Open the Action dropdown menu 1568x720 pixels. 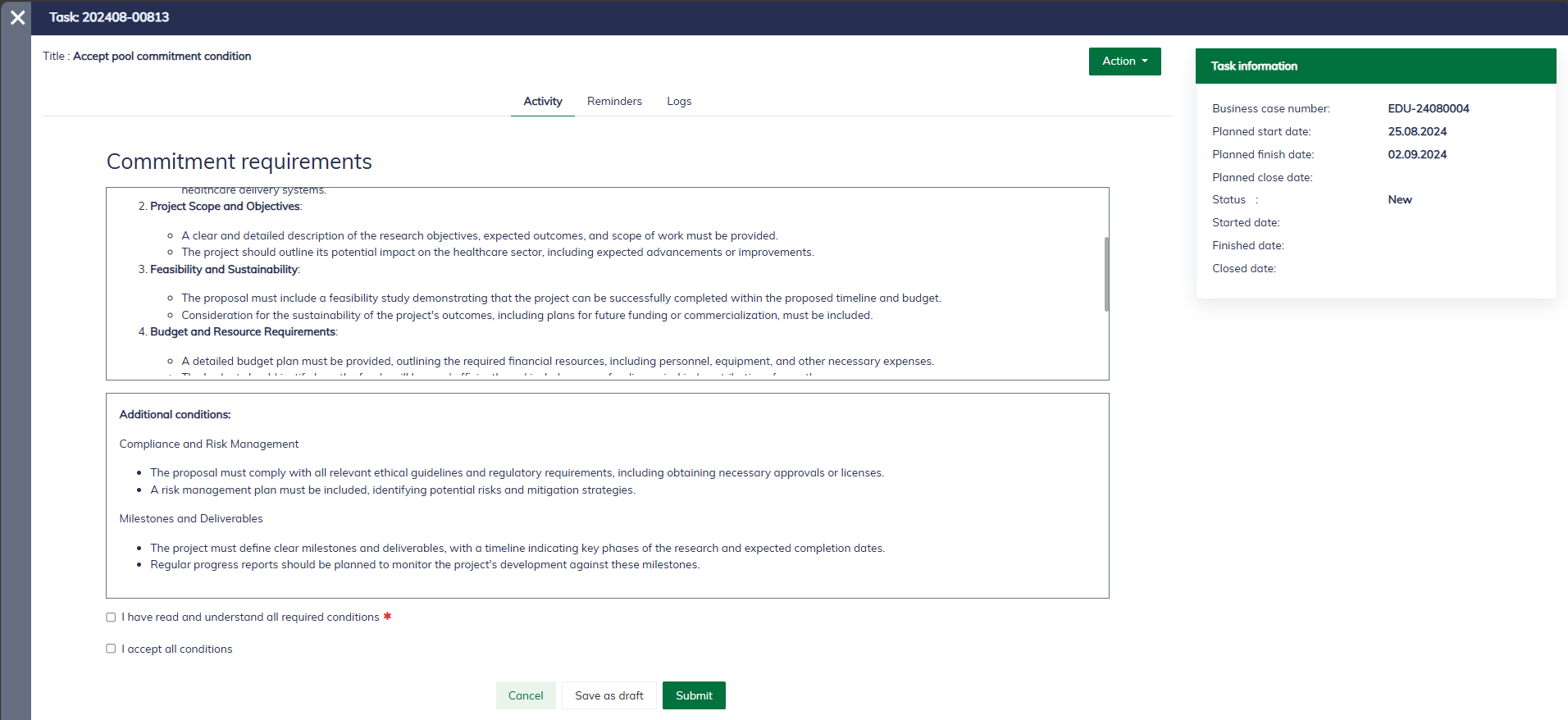point(1124,62)
